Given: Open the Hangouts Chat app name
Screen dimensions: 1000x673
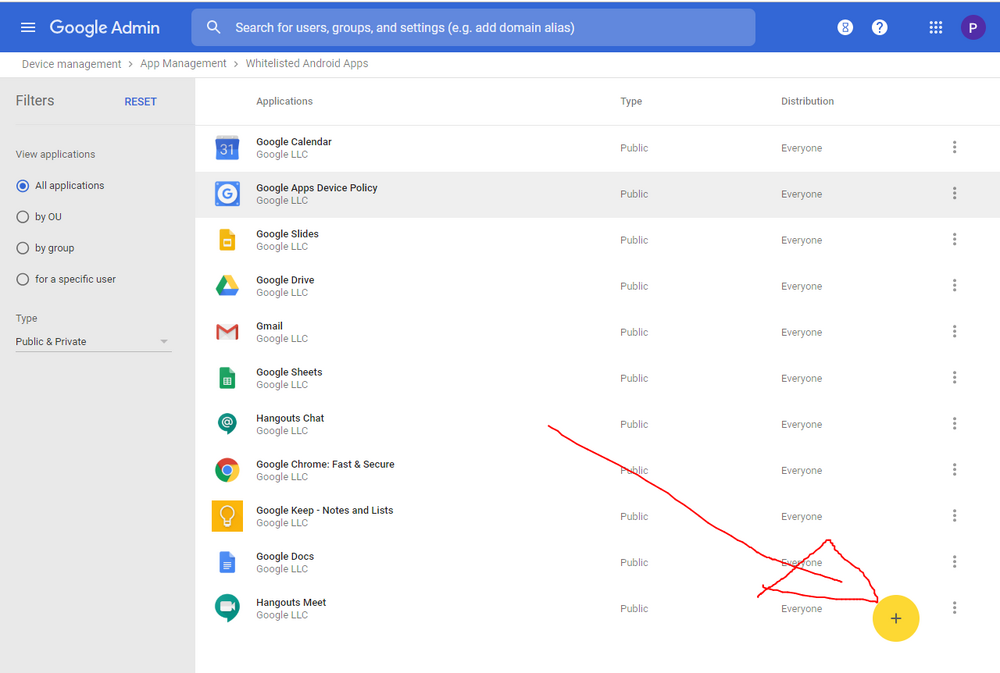Looking at the screenshot, I should pyautogui.click(x=290, y=418).
